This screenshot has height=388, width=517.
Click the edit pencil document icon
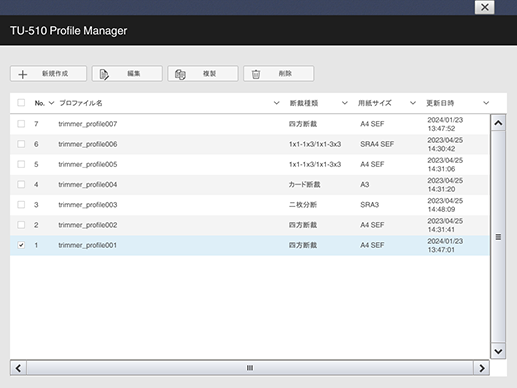pos(104,74)
